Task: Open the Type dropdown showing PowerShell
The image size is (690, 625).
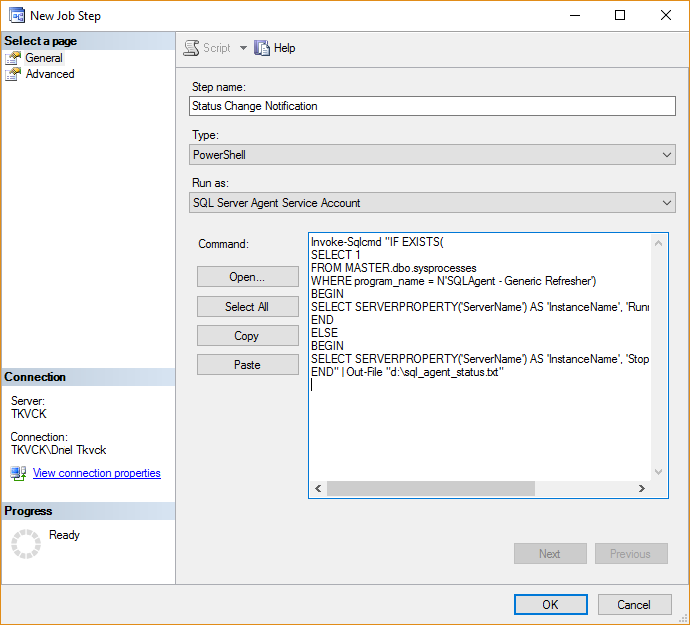Action: click(x=432, y=155)
